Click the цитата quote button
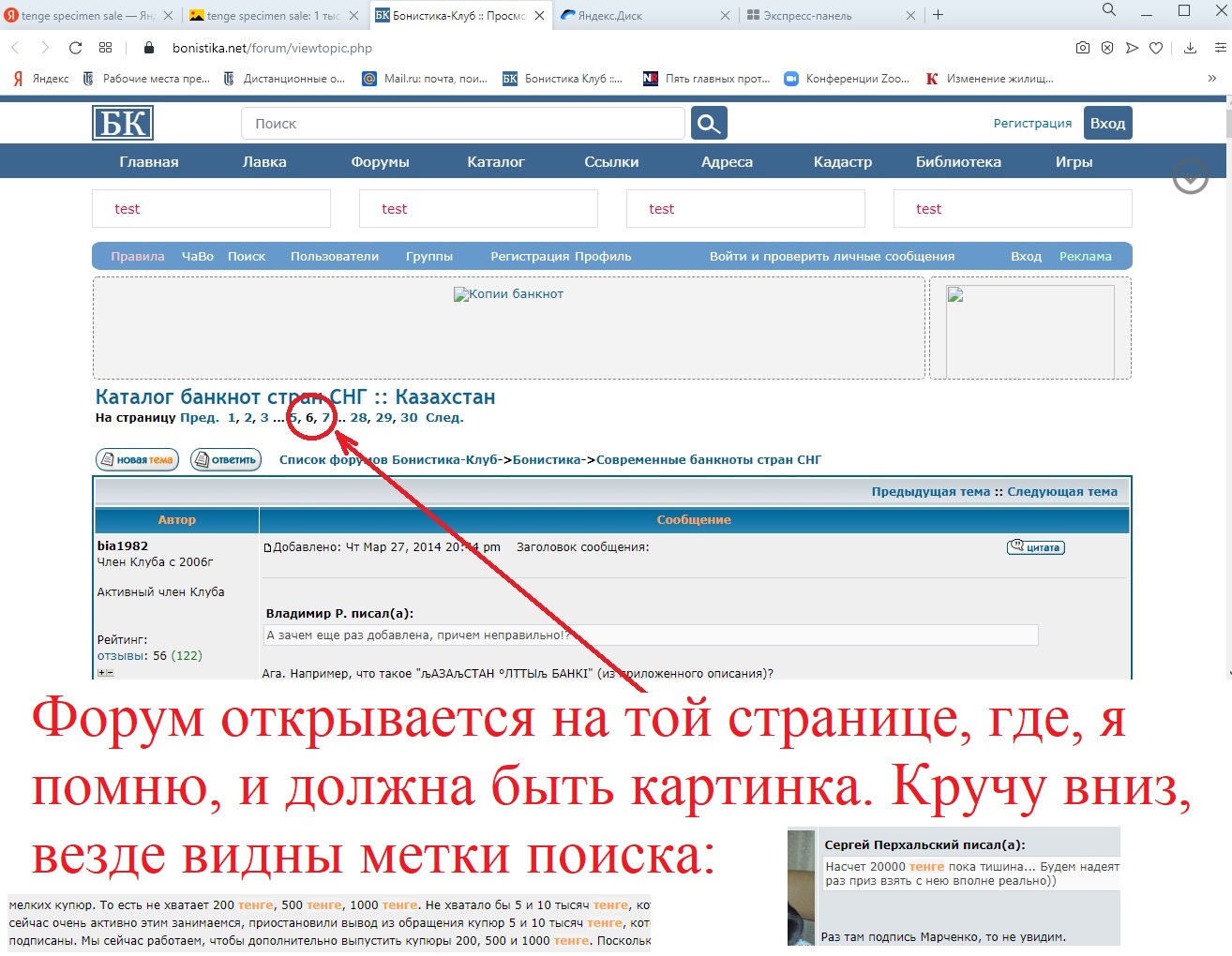Image resolution: width=1232 pixels, height=956 pixels. pos(1036,547)
